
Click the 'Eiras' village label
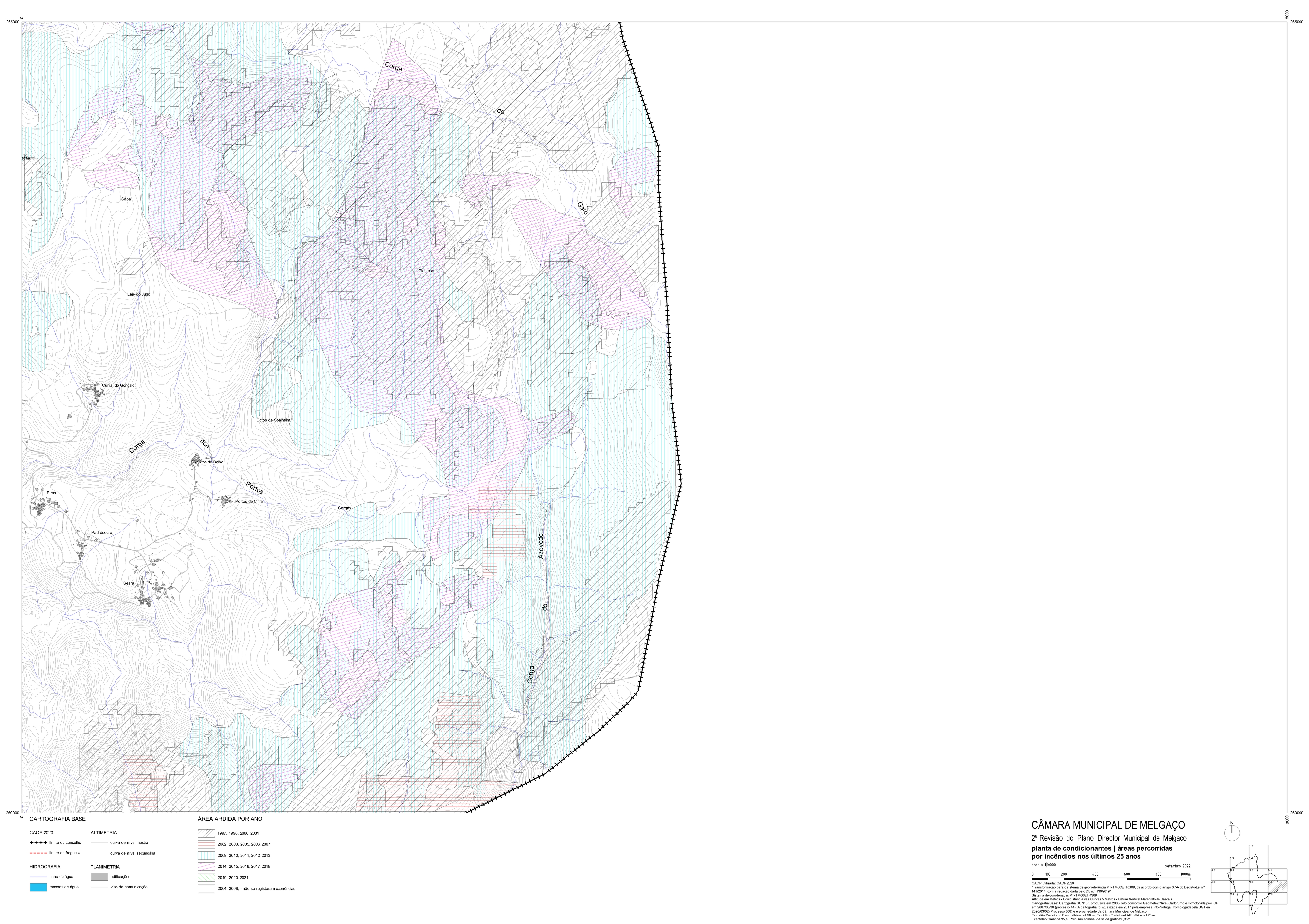52,493
